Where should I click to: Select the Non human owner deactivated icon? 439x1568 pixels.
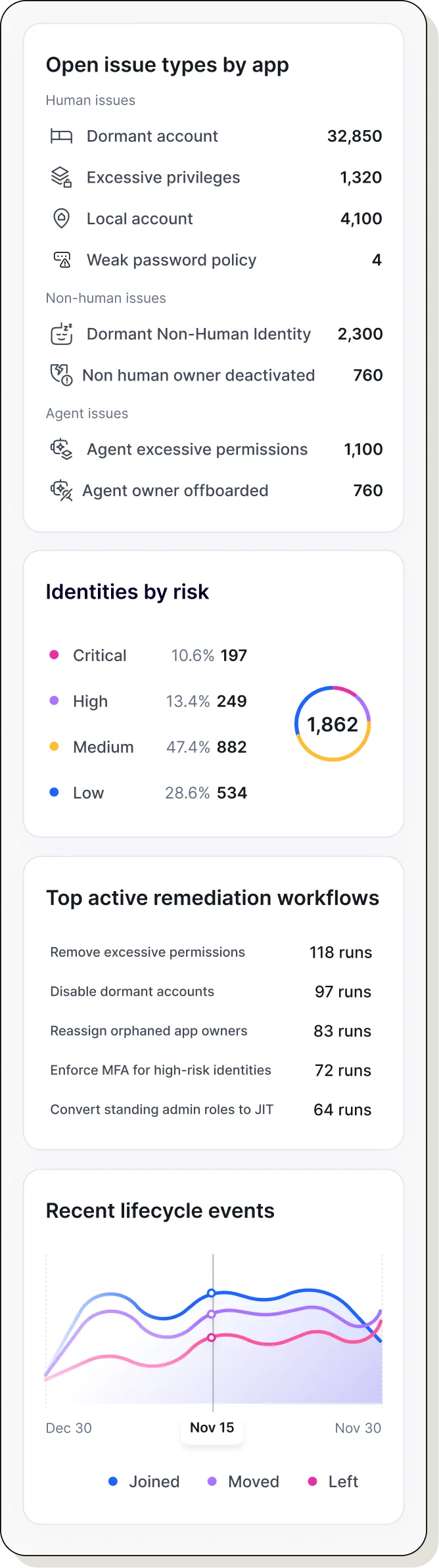click(x=60, y=375)
